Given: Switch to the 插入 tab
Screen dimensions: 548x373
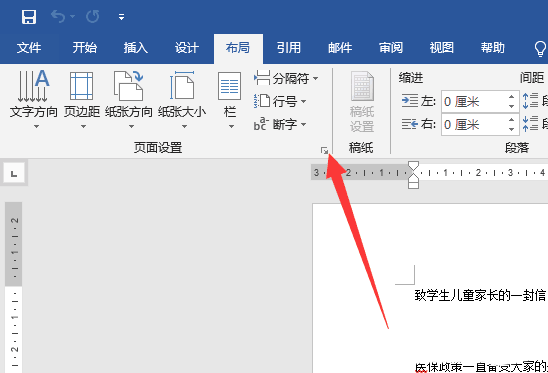Looking at the screenshot, I should pos(136,48).
